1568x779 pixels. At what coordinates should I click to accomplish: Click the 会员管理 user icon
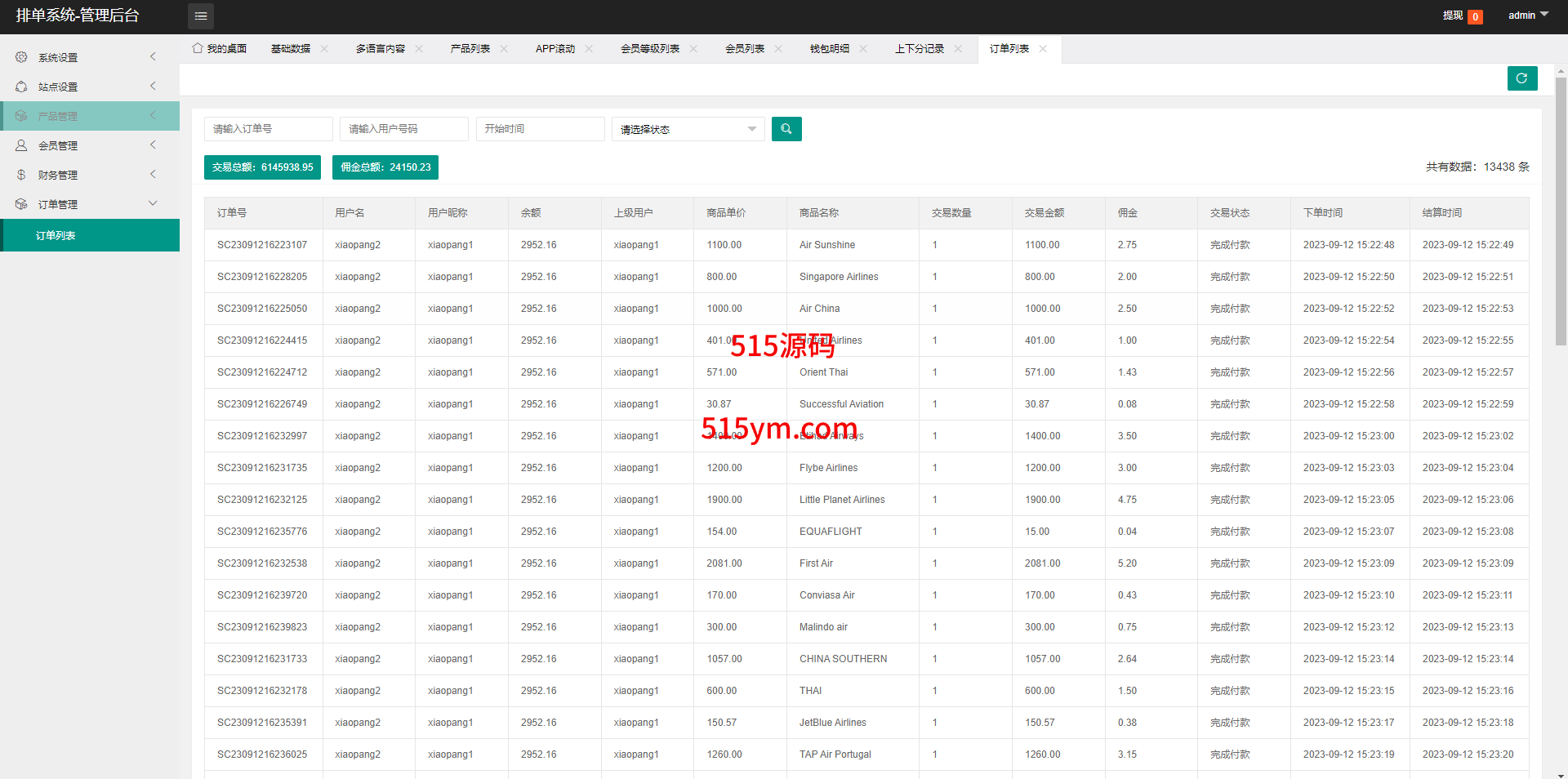[21, 145]
